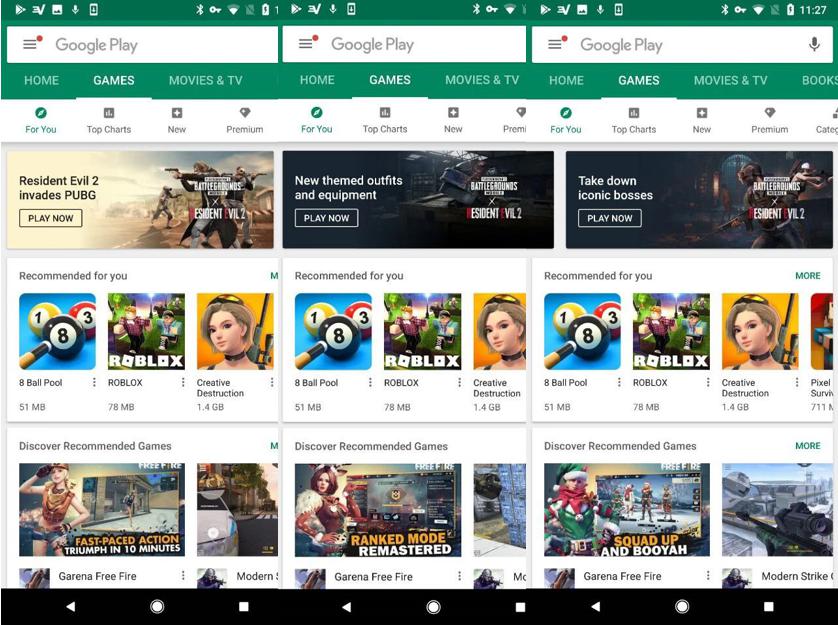Open hamburger menu in left phone screen

point(30,44)
